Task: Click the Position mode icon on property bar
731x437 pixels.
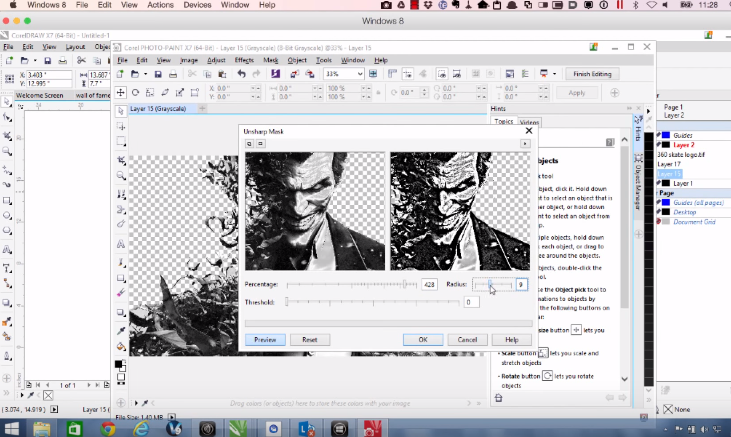Action: pyautogui.click(x=120, y=92)
